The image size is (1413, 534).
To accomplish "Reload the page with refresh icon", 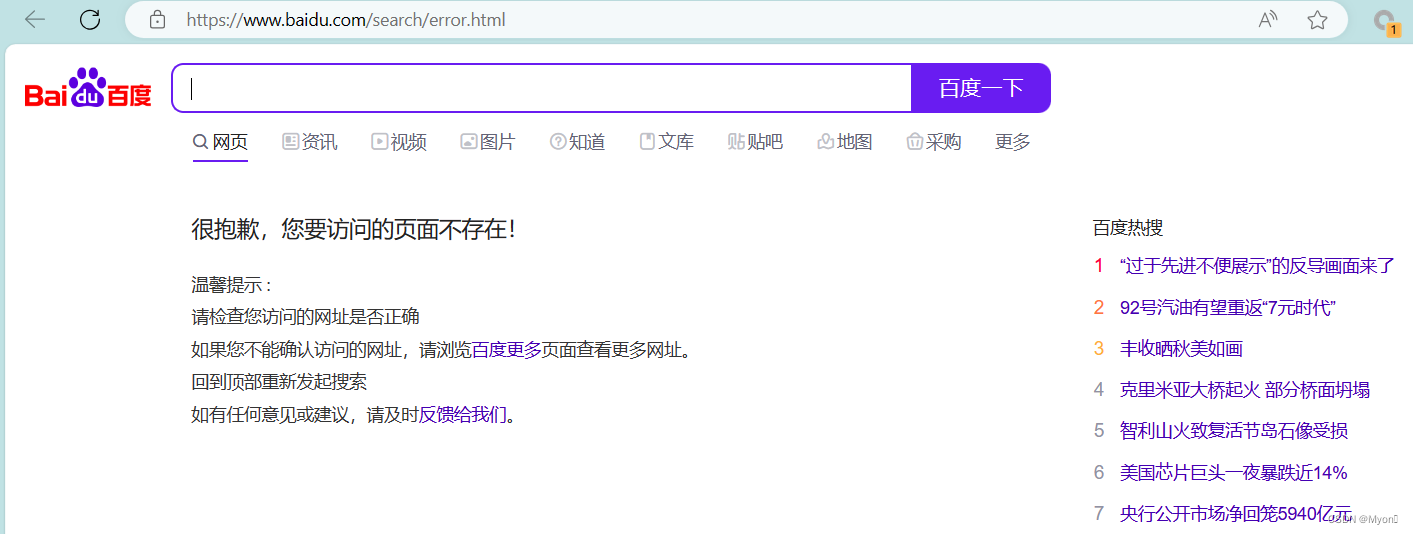I will [90, 19].
